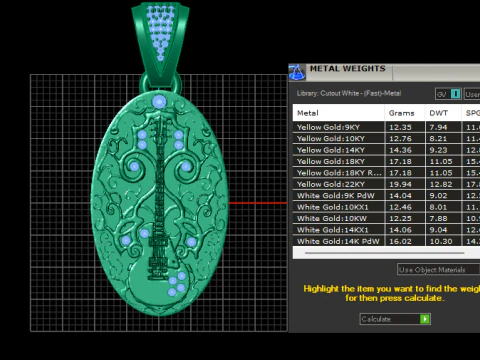Image resolution: width=480 pixels, height=360 pixels.
Task: Select the Yellow Gold:9KY row
Action: click(386, 127)
